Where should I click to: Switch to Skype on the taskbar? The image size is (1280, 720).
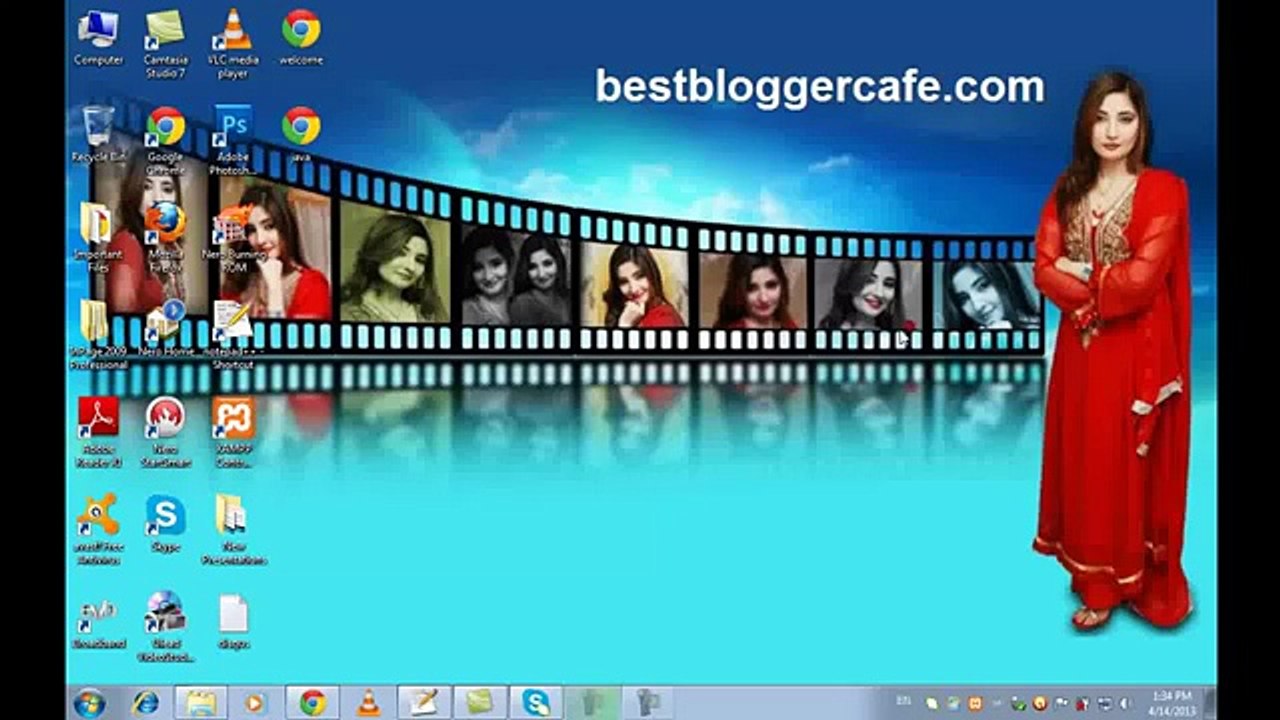[536, 703]
